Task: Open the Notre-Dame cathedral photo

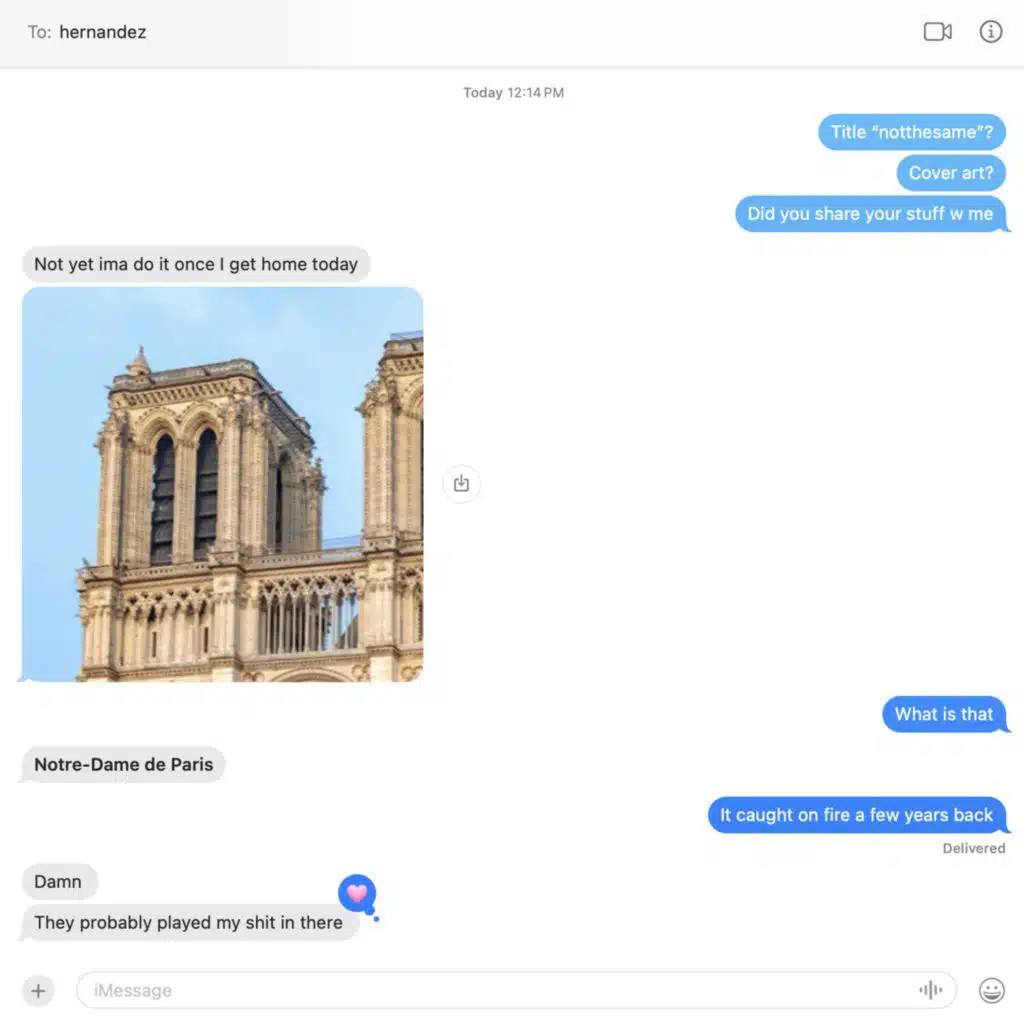Action: click(222, 484)
